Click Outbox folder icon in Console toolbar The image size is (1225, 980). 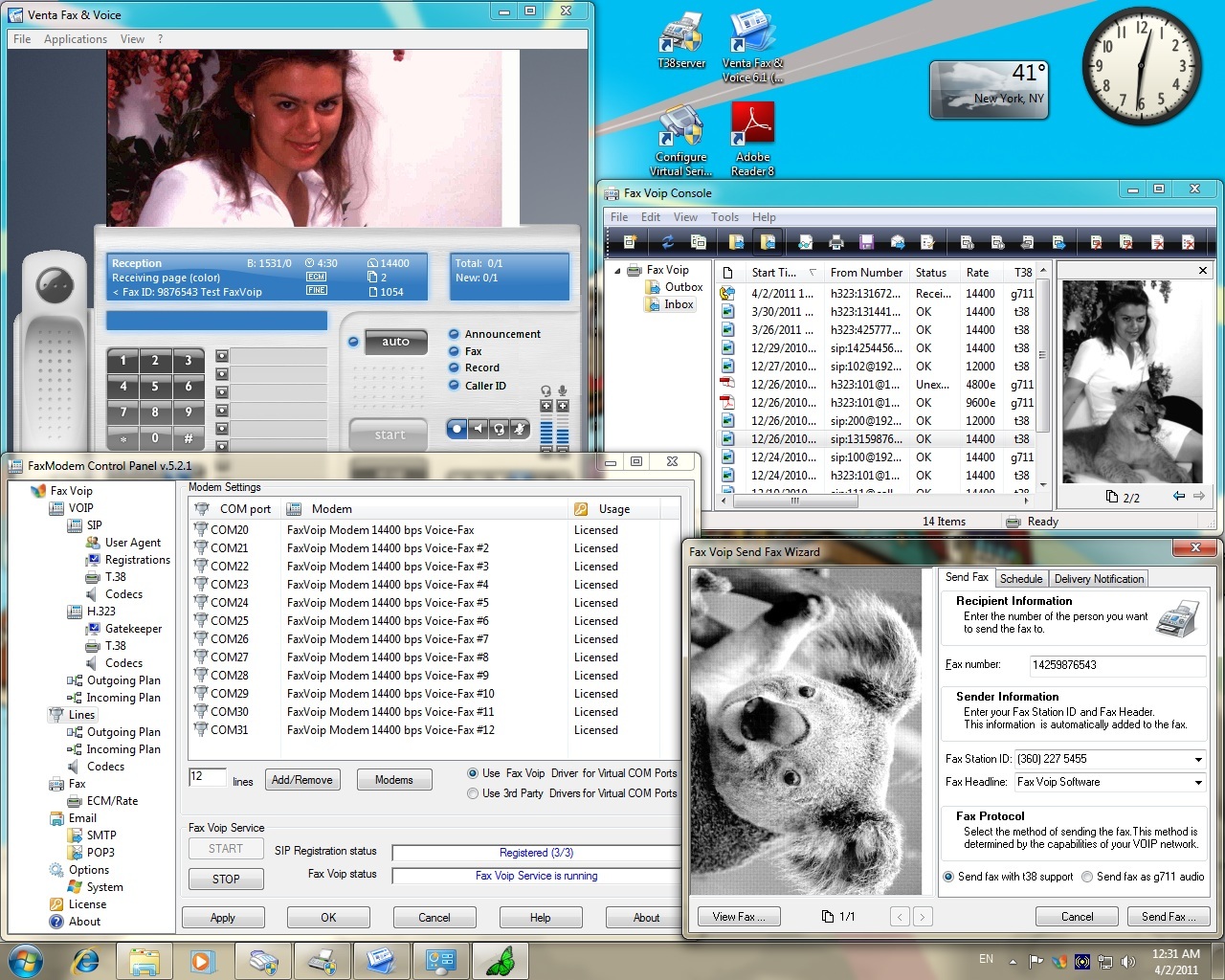pos(736,242)
